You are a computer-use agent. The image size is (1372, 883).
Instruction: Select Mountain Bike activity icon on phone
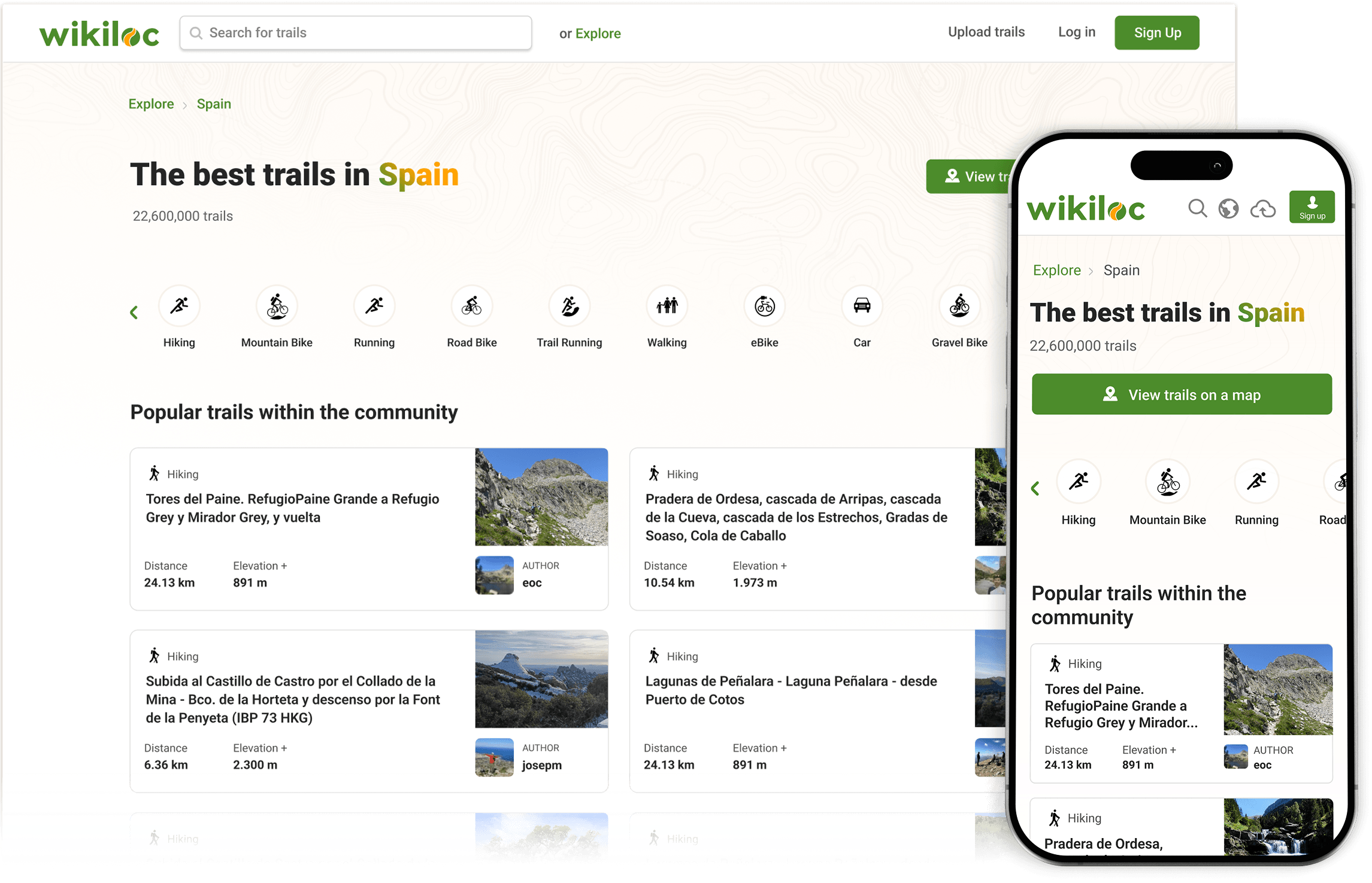(x=1168, y=481)
